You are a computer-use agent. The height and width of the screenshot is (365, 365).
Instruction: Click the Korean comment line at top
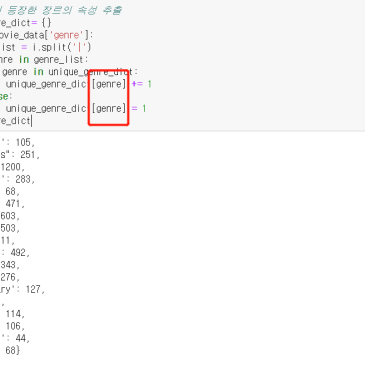(61, 10)
